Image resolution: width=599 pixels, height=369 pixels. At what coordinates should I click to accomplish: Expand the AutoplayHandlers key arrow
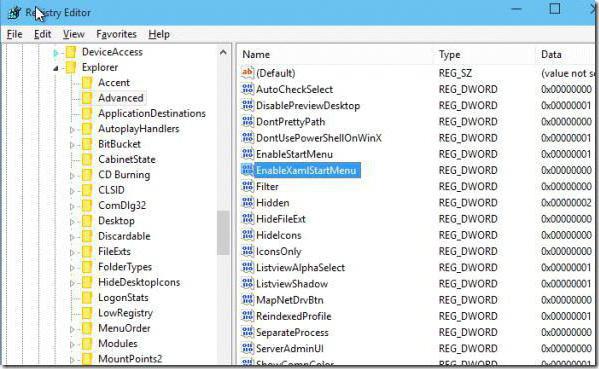pos(72,129)
